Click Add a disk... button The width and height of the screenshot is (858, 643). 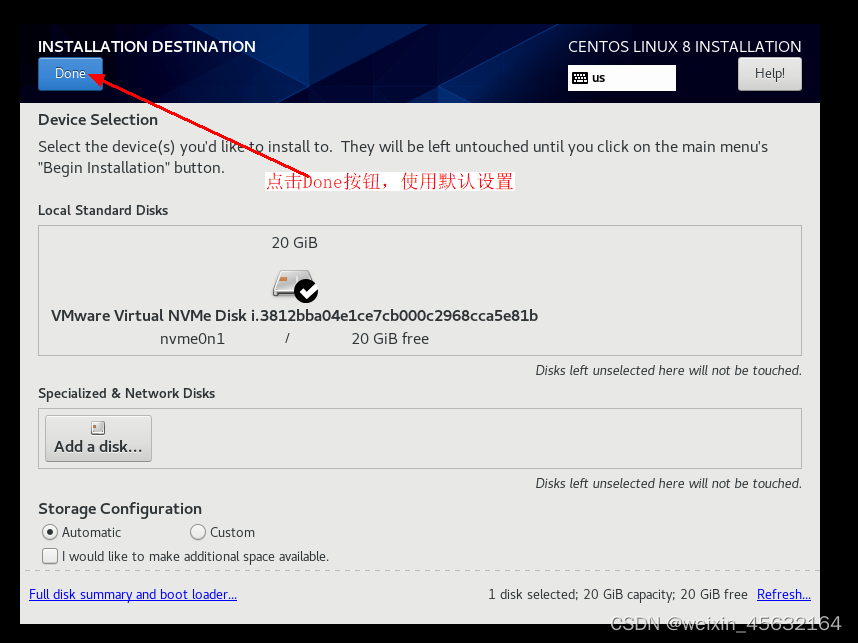click(x=98, y=438)
